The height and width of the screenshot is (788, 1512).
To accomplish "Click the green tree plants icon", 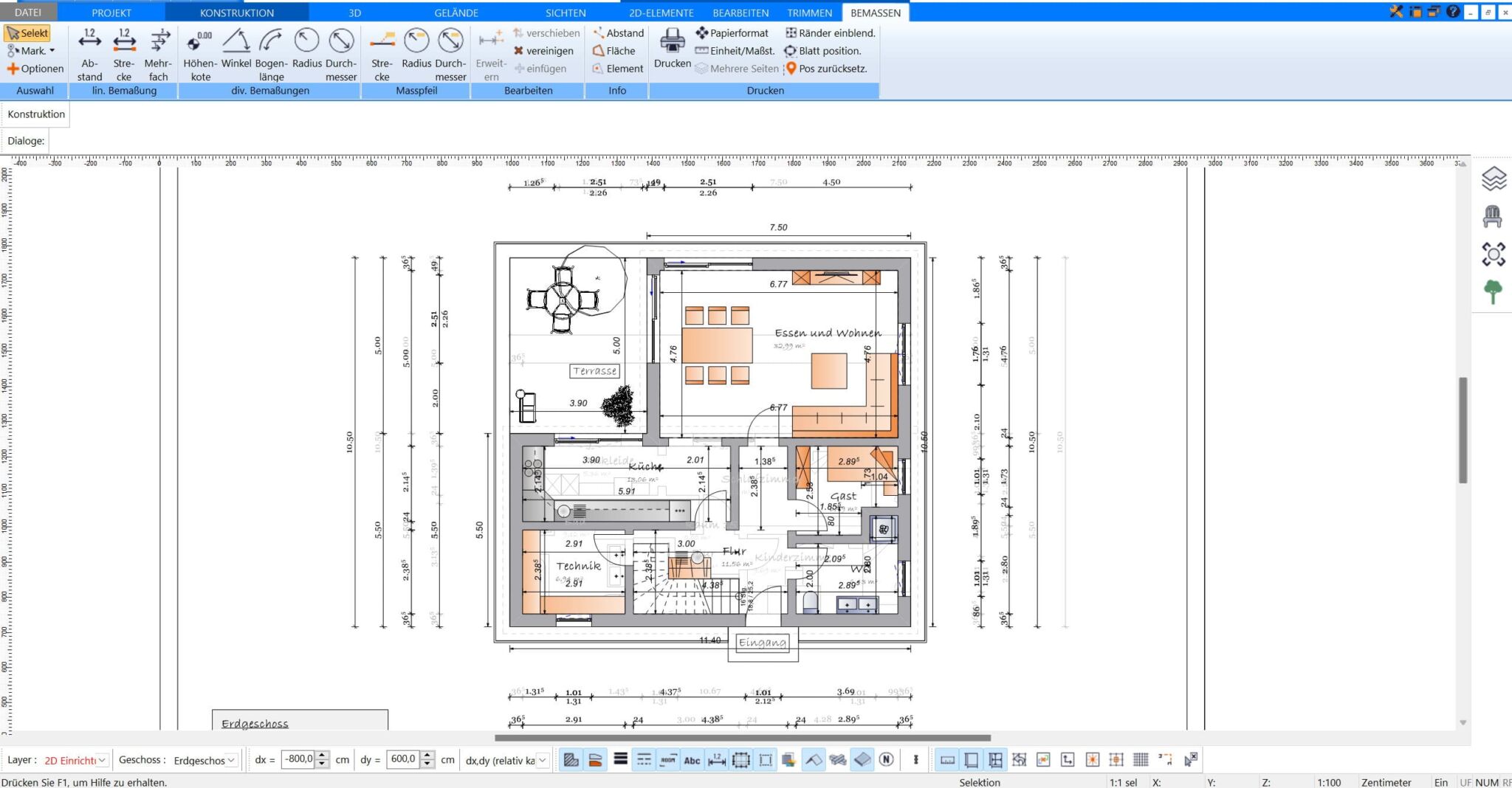I will (1493, 292).
